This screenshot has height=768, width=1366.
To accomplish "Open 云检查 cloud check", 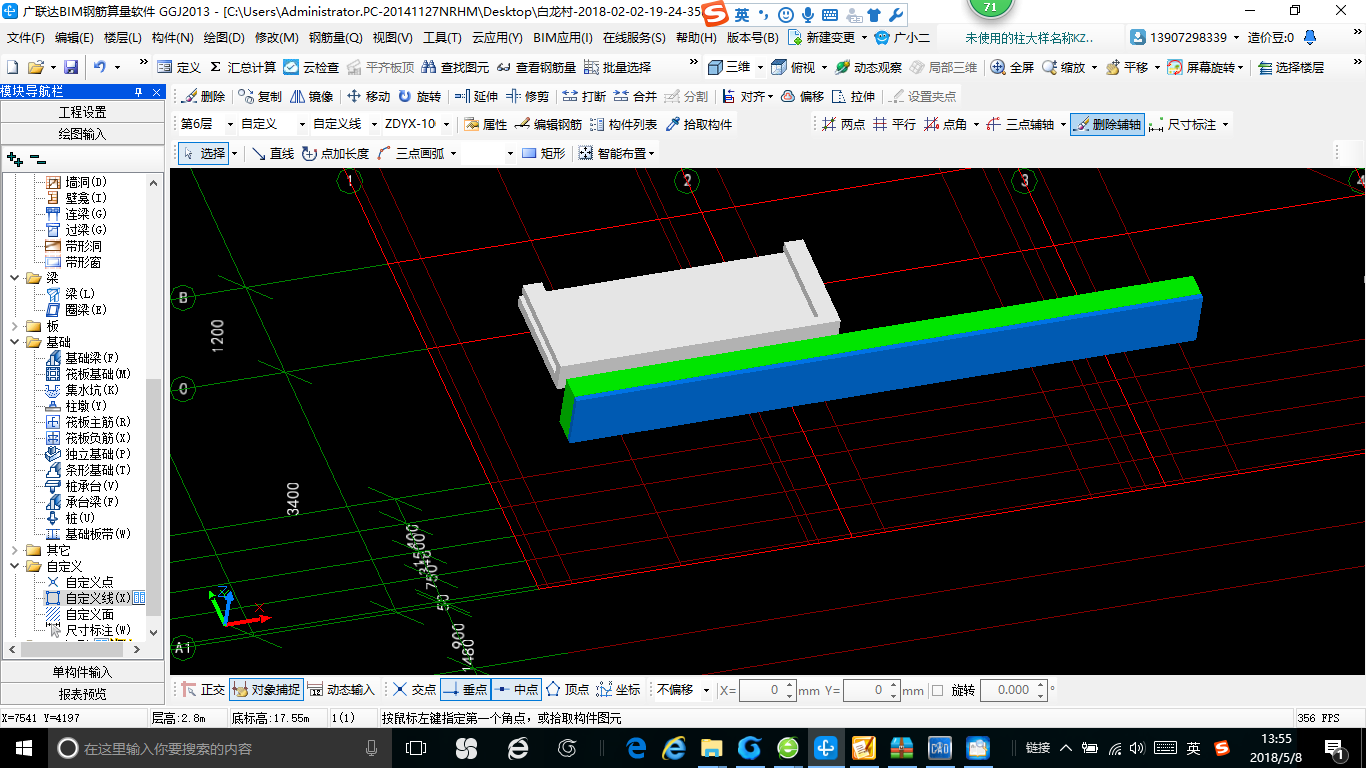I will pyautogui.click(x=311, y=67).
